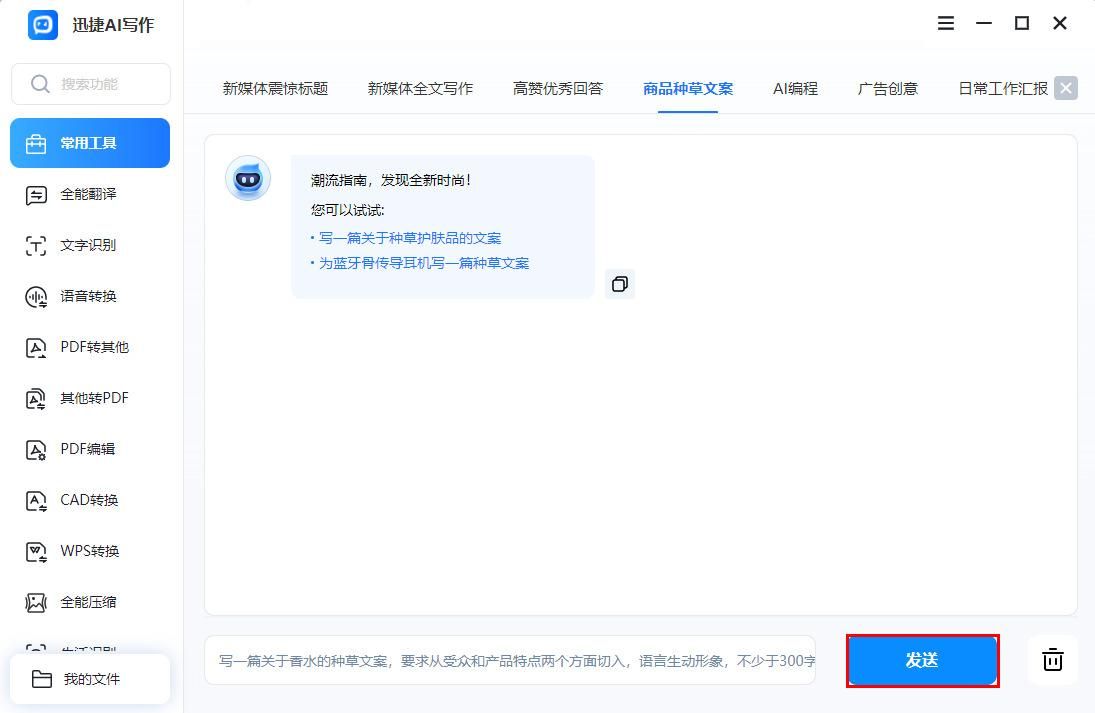The image size is (1095, 713).
Task: Click the 全能压缩 image compress icon
Action: click(36, 603)
